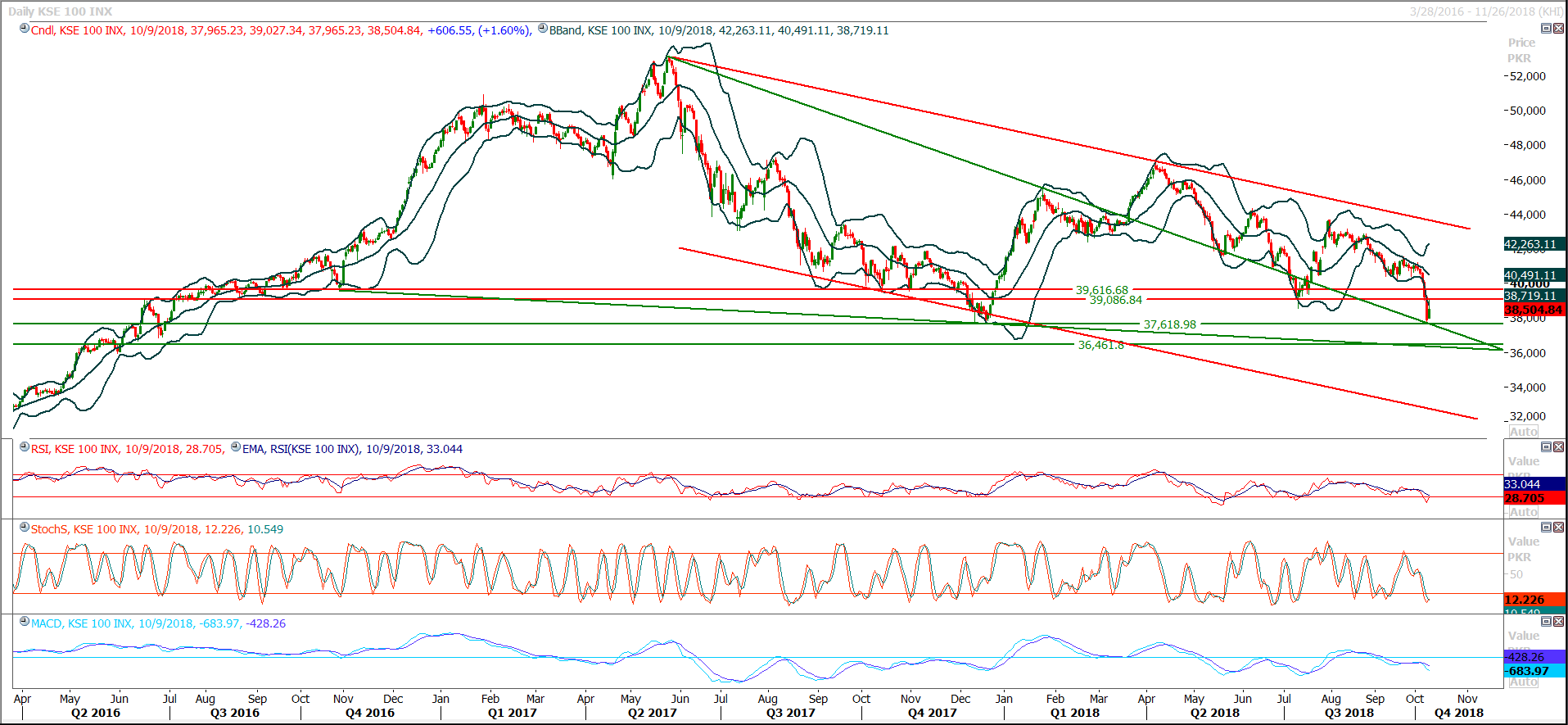This screenshot has width=1568, height=725.
Task: Maximize the price chart pane
Action: tap(1546, 28)
